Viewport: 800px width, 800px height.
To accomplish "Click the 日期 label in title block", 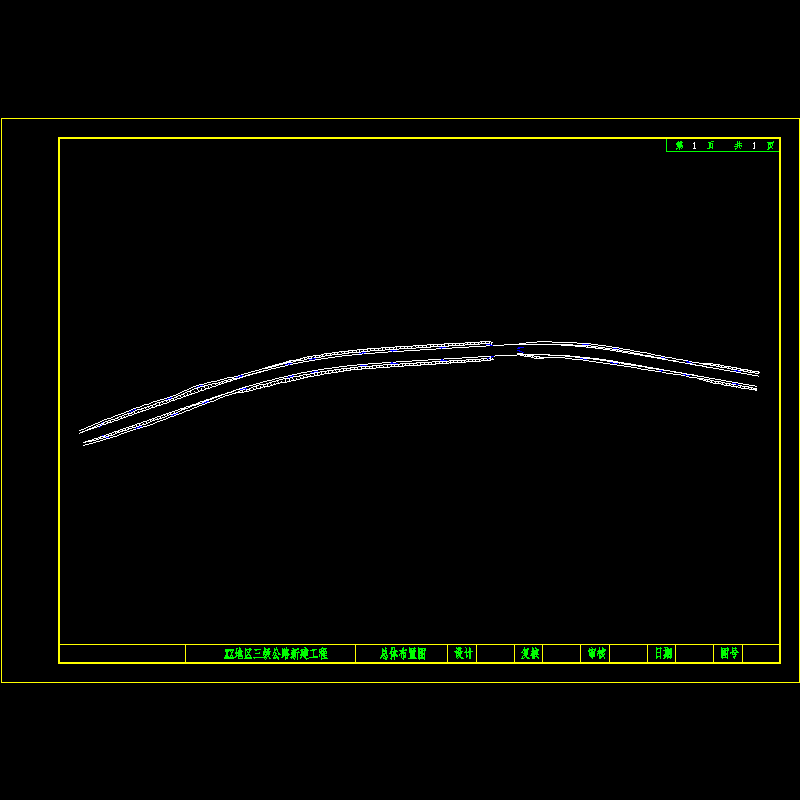I will point(663,653).
